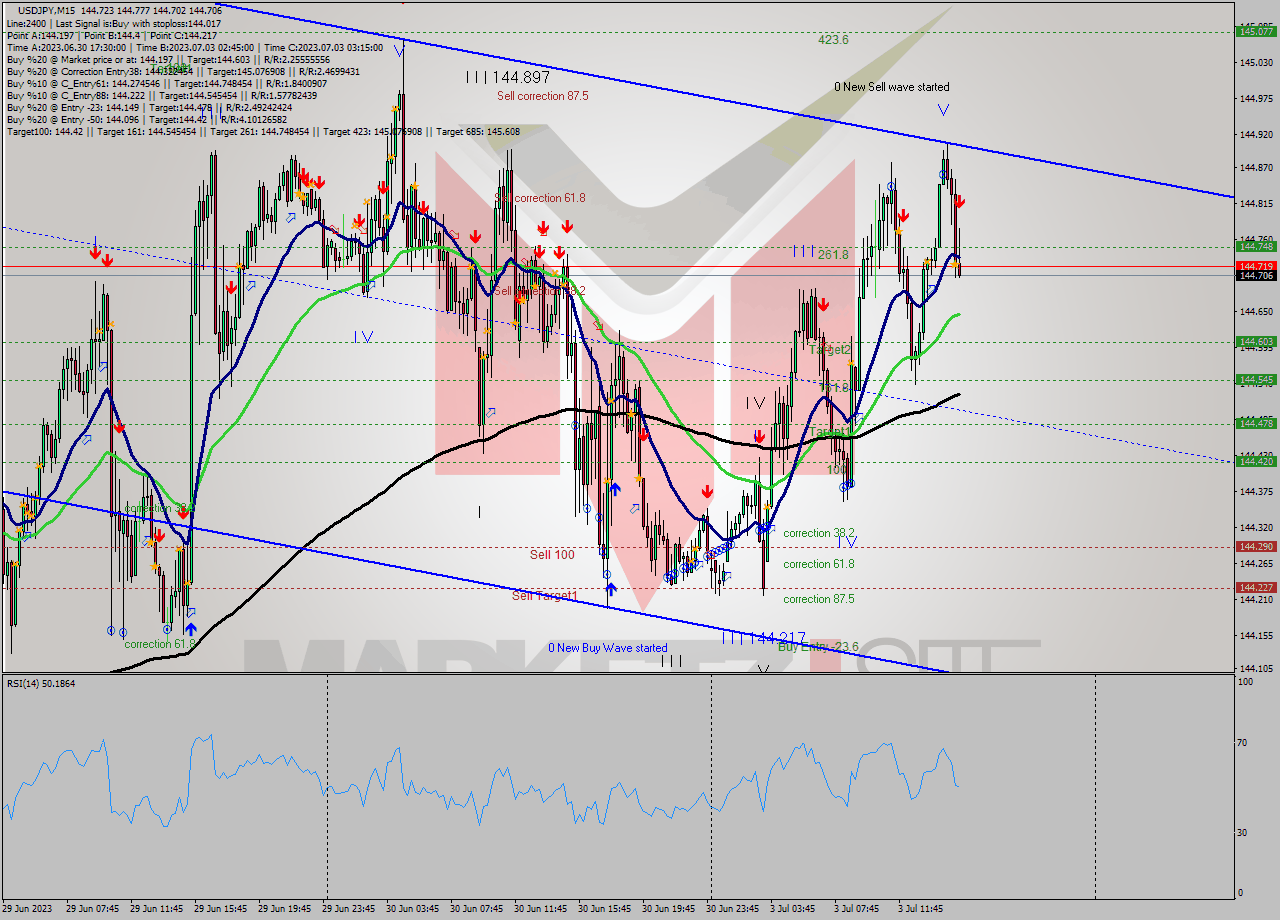Click the 144.920 price axis value
Viewport: 1280px width, 920px height.
(1256, 134)
